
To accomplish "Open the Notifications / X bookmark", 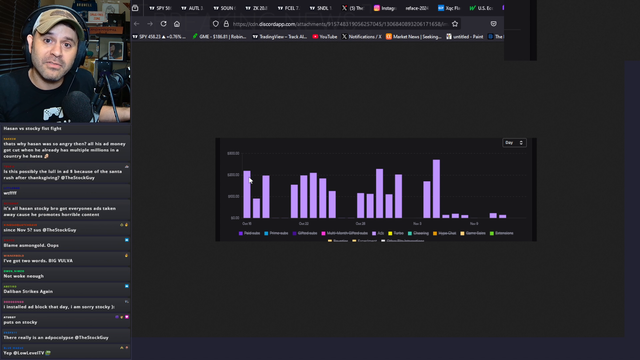I will (x=362, y=37).
